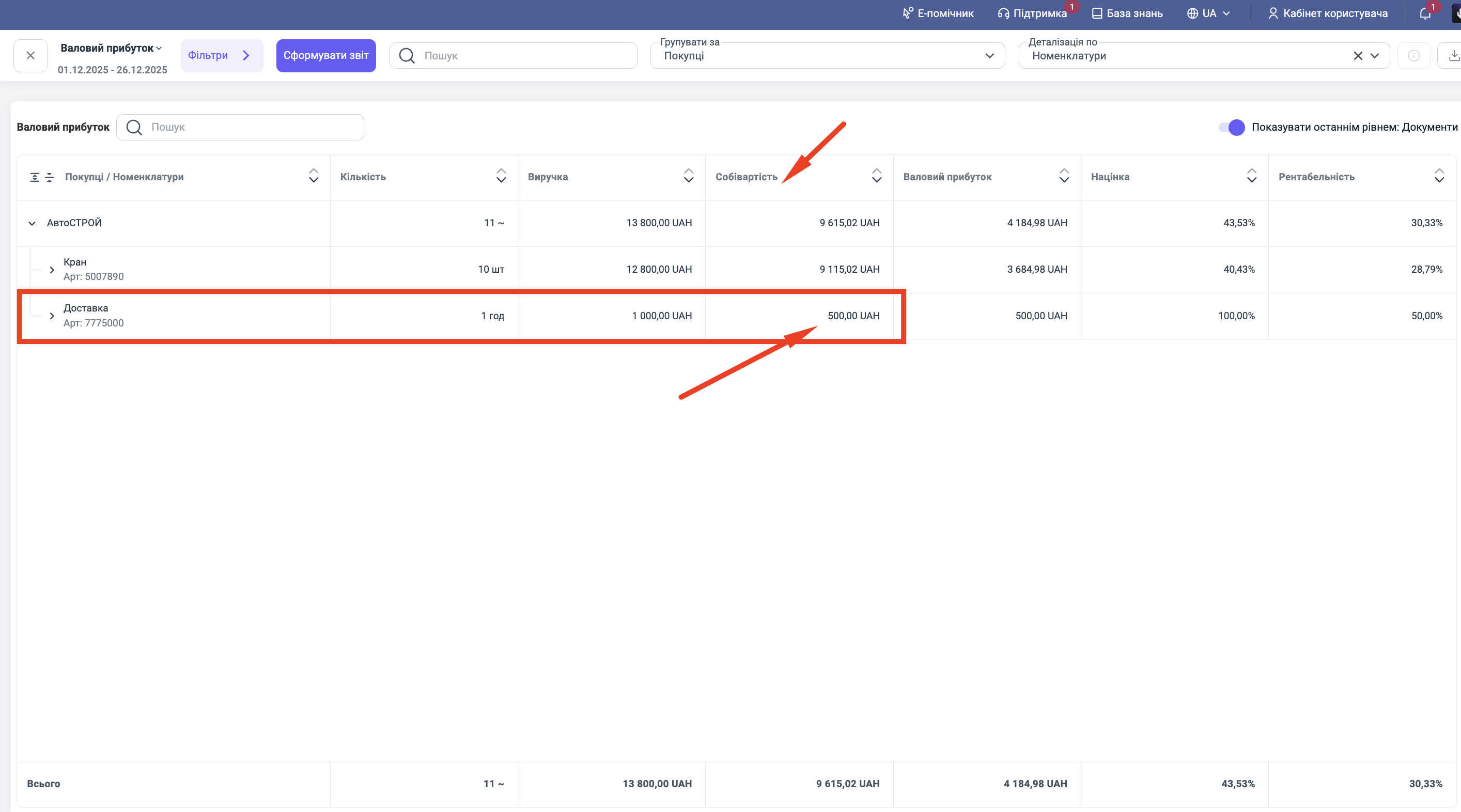Image resolution: width=1461 pixels, height=812 pixels.
Task: Collapse the АвтоСТРОЙ row
Action: pos(33,224)
